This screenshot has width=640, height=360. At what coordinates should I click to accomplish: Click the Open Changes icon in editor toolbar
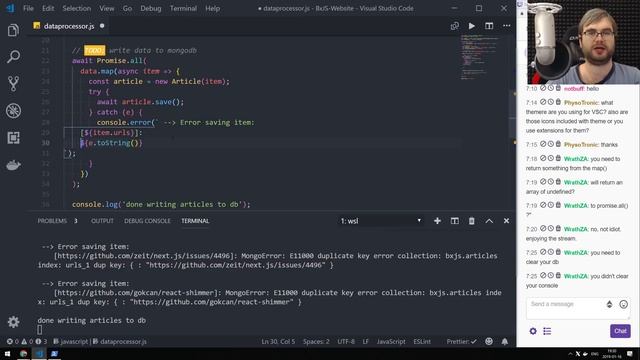[x=454, y=26]
